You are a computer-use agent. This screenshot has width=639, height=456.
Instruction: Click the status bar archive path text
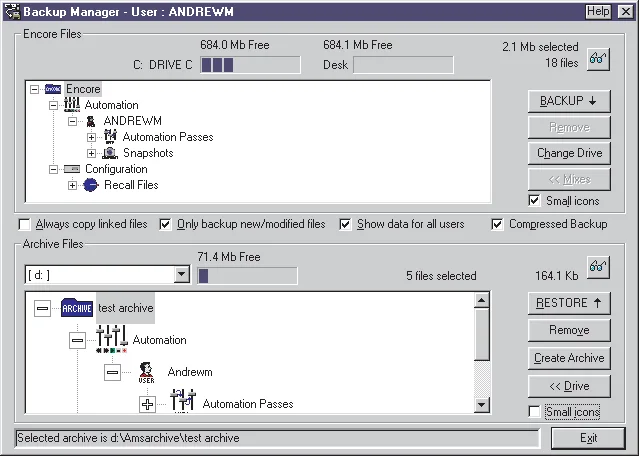click(x=128, y=438)
